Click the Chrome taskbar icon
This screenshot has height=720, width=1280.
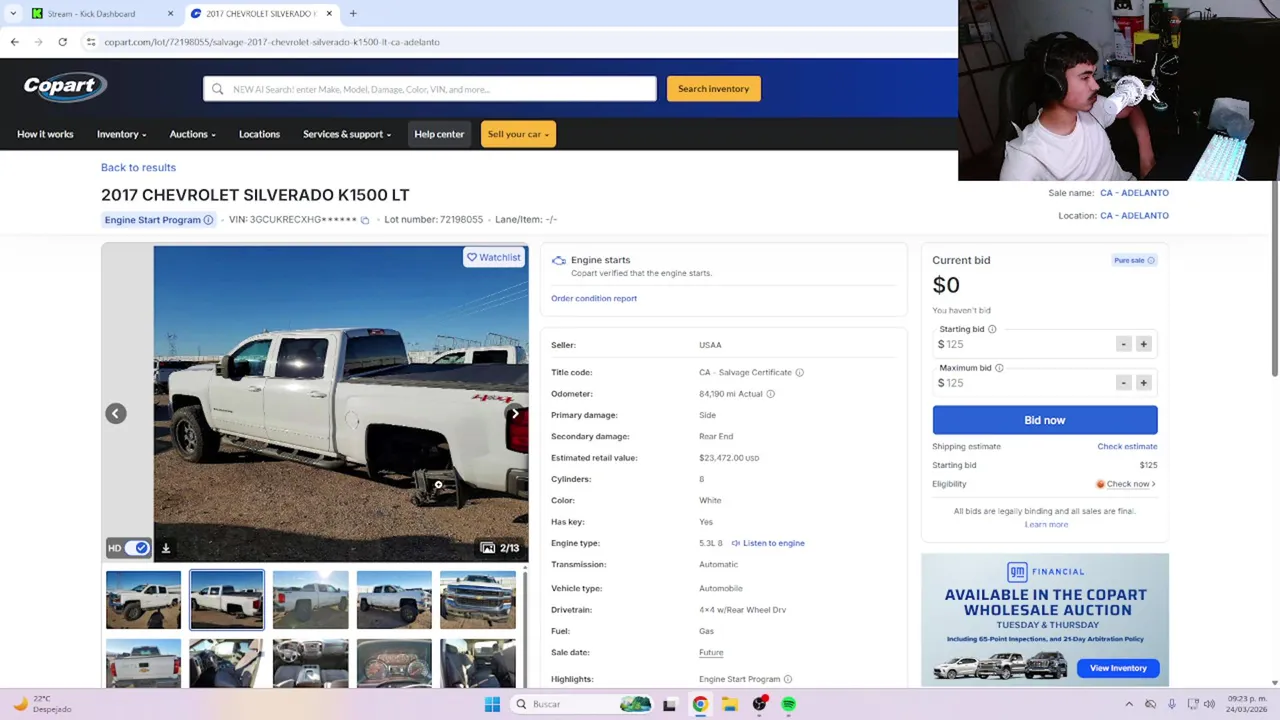pyautogui.click(x=700, y=704)
